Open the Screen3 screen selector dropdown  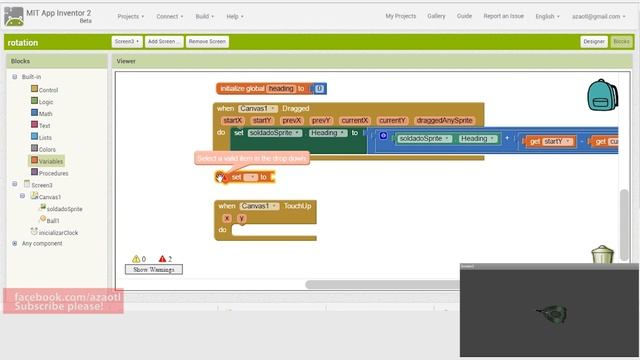click(127, 42)
